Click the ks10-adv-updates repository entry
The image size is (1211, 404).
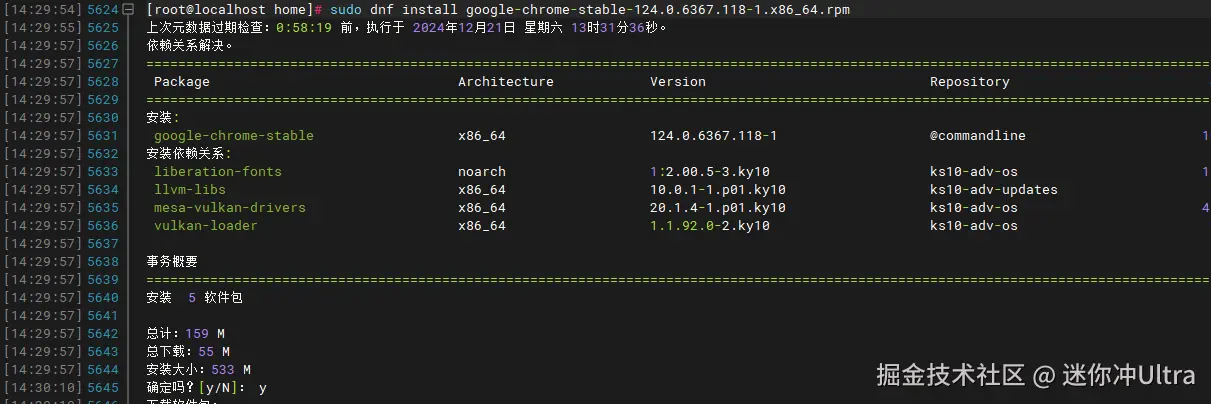(993, 189)
